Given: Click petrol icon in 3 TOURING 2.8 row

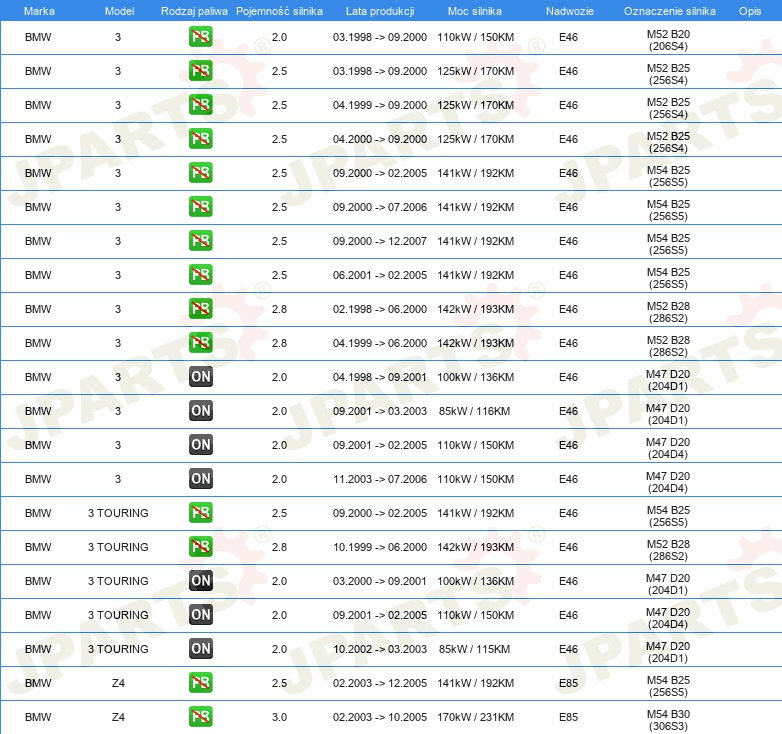Looking at the screenshot, I should coord(200,547).
